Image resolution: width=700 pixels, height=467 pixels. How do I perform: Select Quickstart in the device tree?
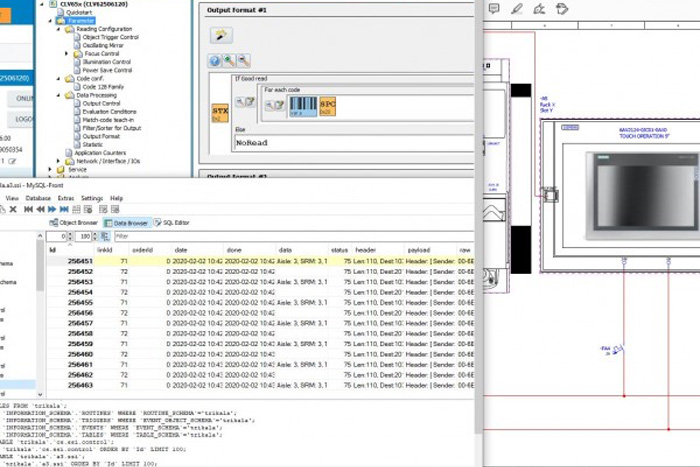[79, 13]
